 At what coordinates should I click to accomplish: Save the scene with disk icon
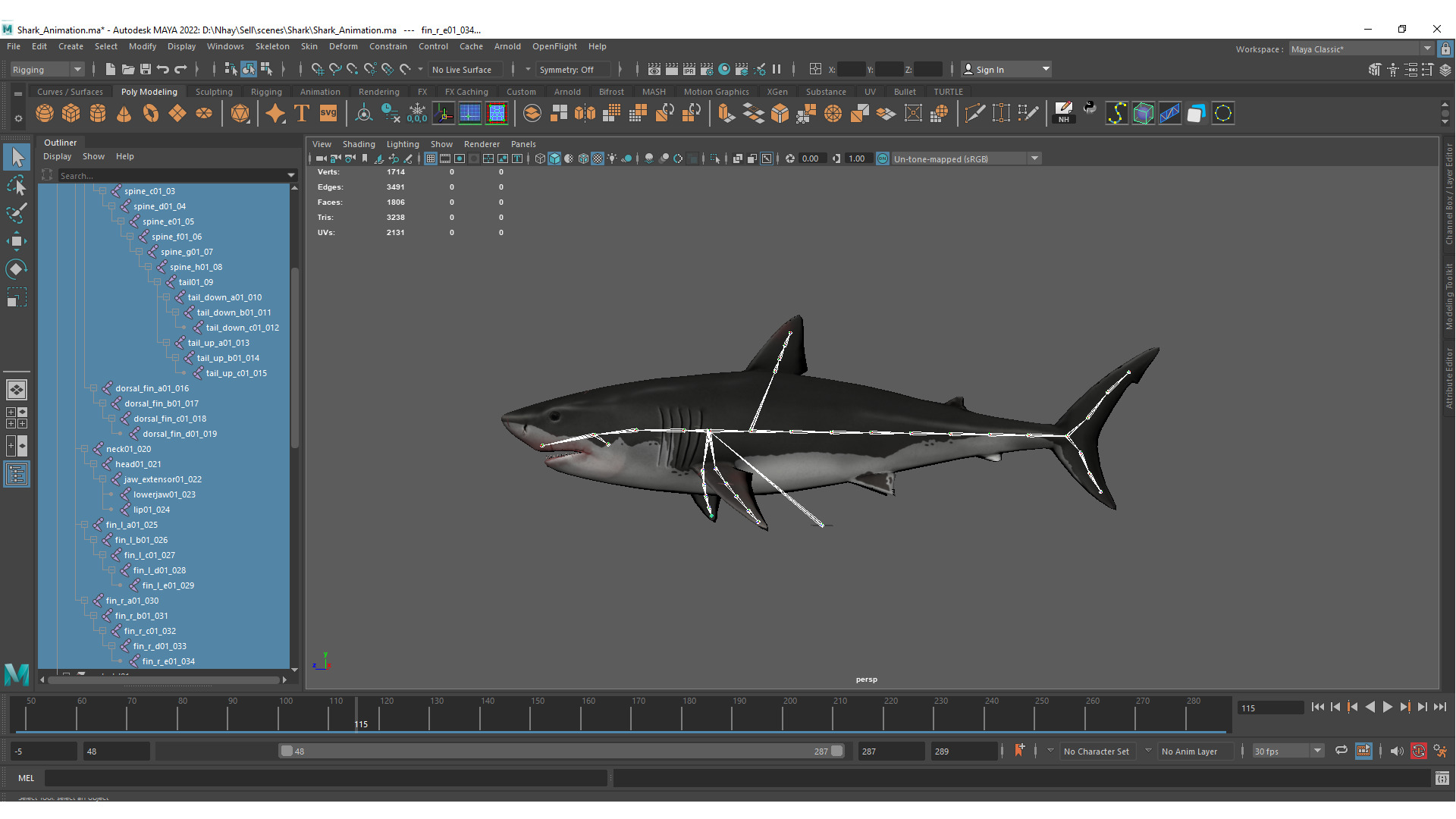(x=146, y=69)
